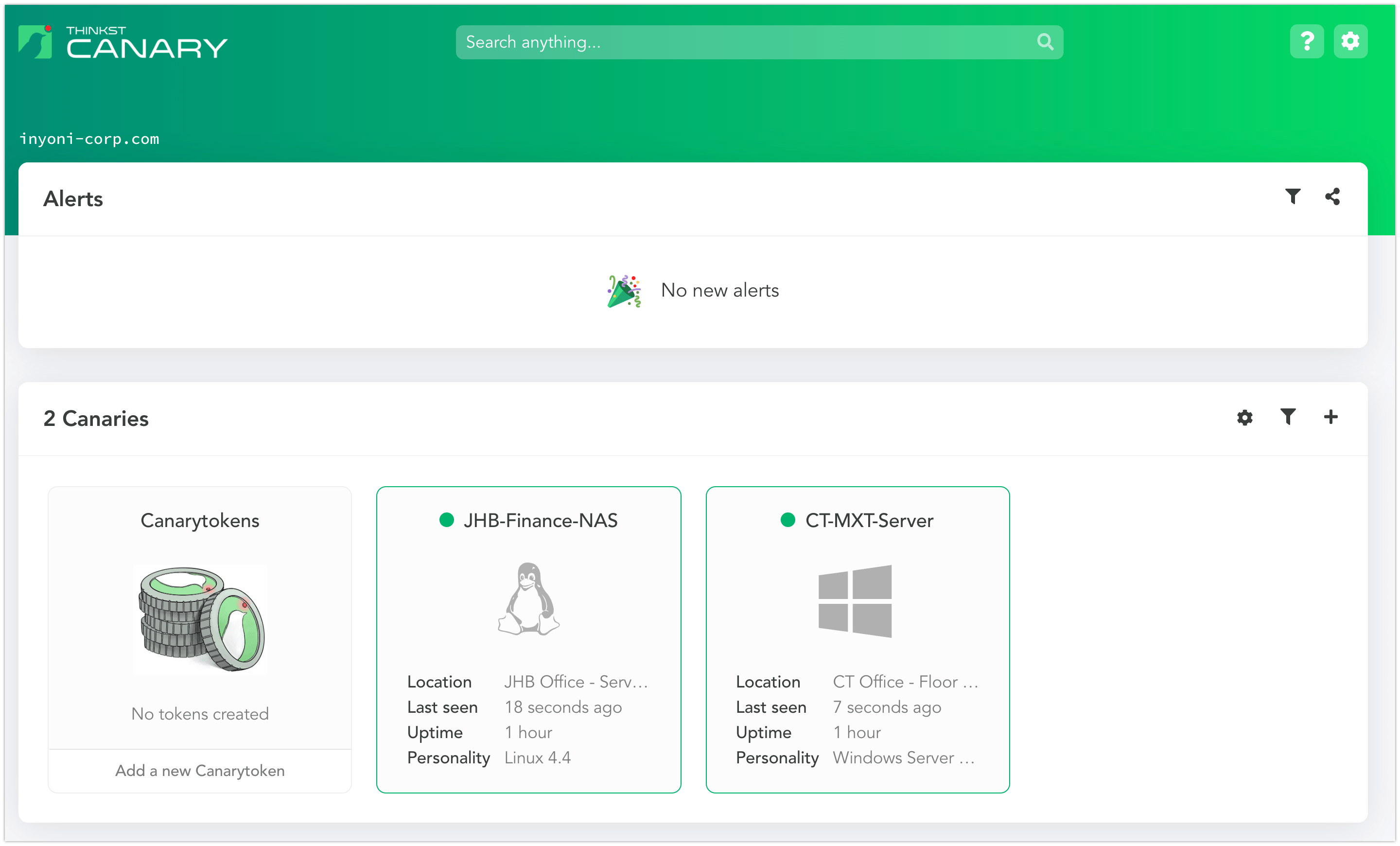This screenshot has height=846, width=1400.
Task: Select the Linux penguin icon on JHB-Finance-NAS
Action: click(528, 599)
